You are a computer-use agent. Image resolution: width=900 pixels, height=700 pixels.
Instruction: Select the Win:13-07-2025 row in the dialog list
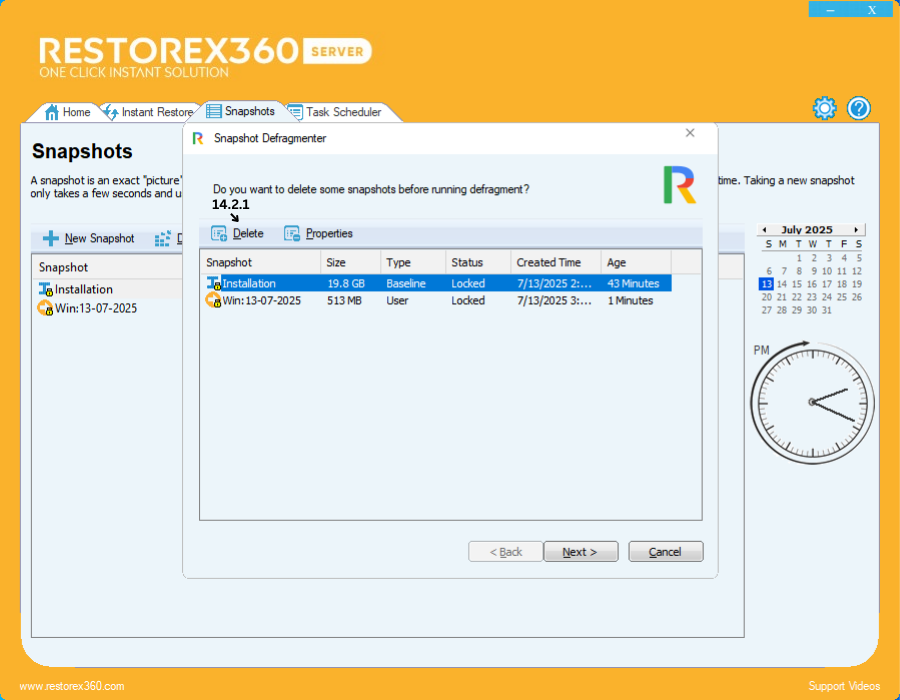pos(439,300)
